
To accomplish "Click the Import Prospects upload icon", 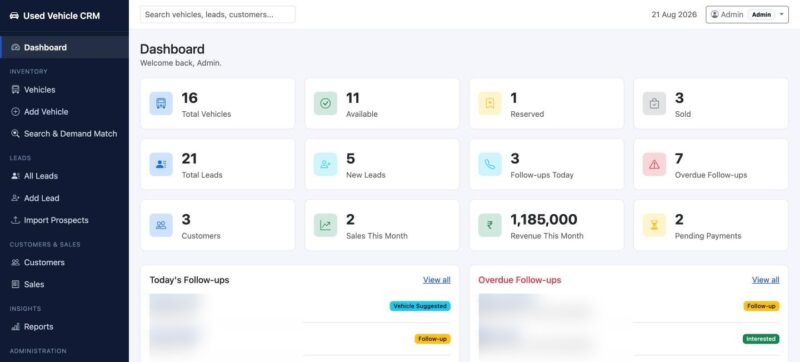I will click(15, 220).
